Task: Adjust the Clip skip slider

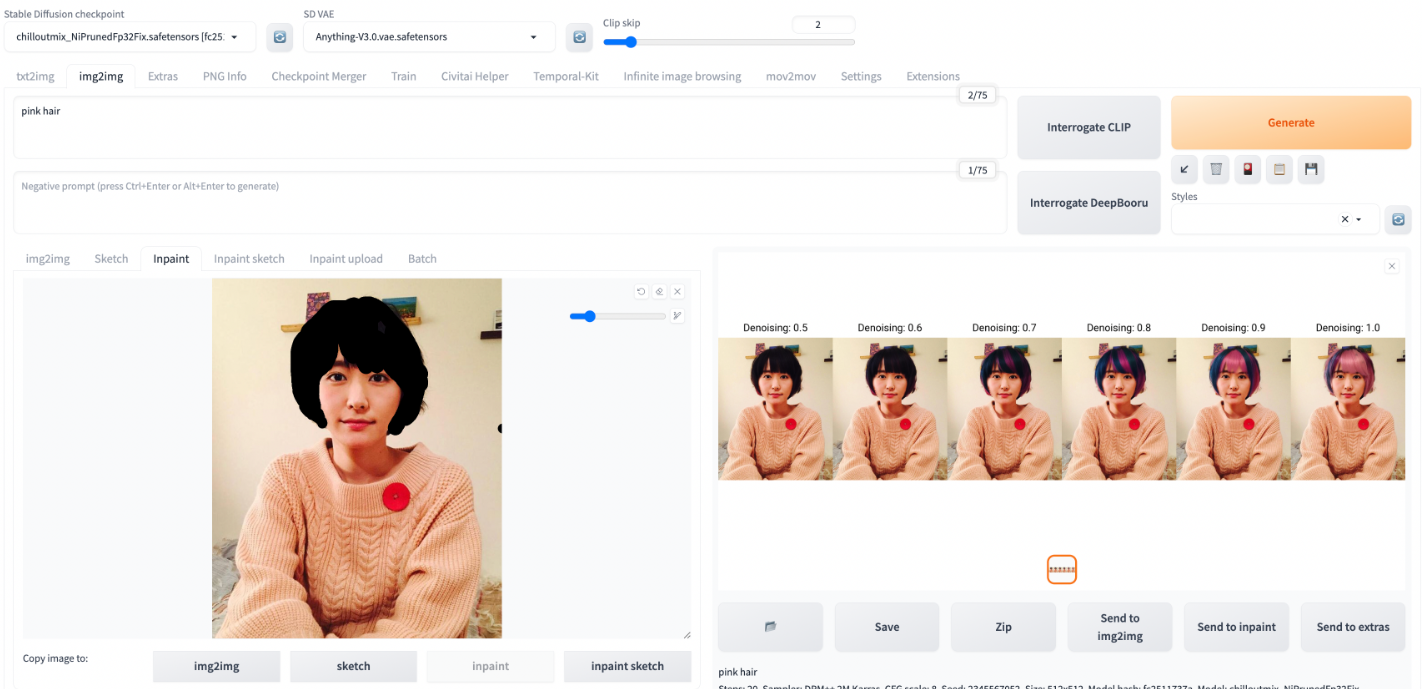Action: 729,42
